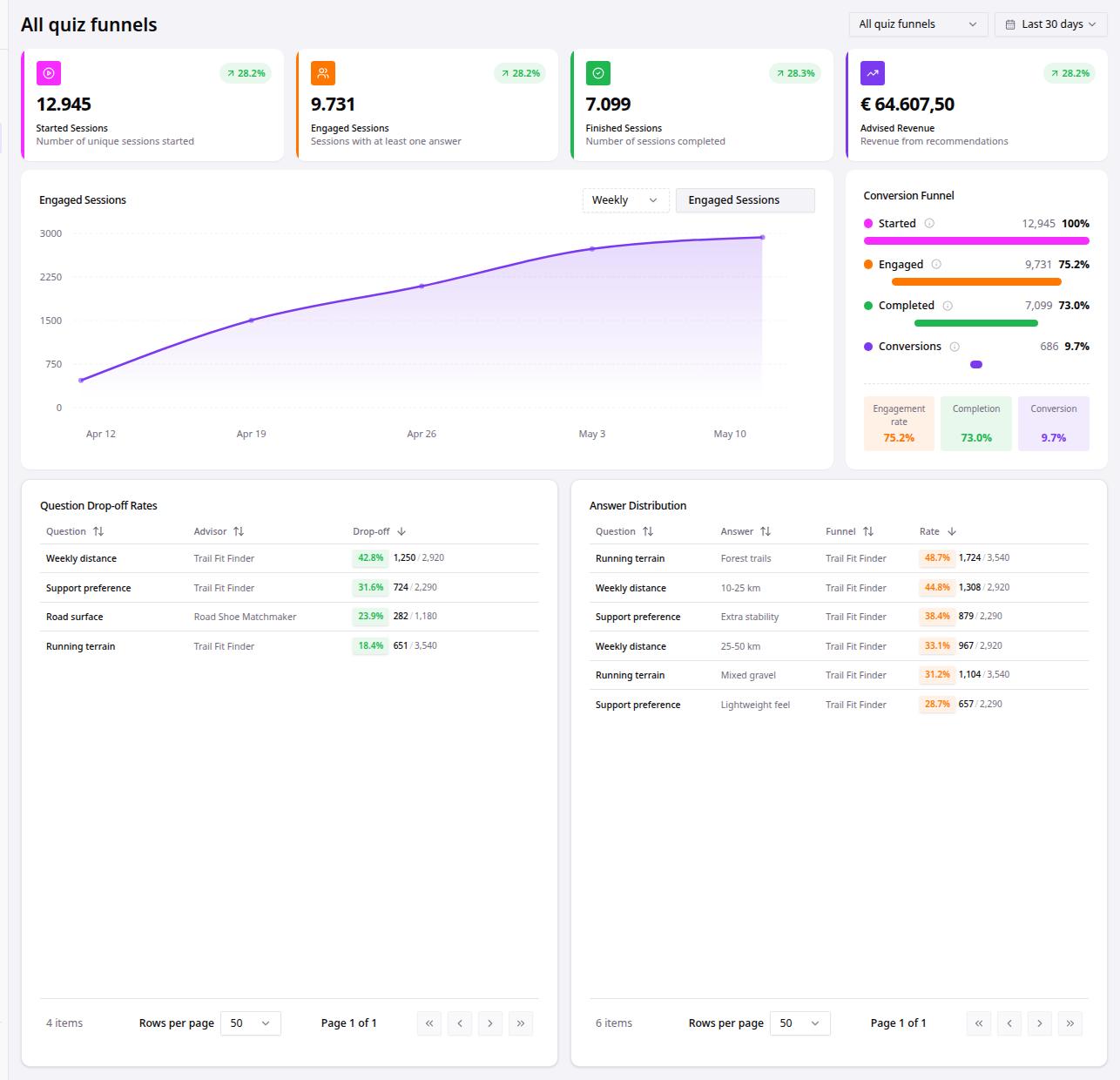Click the Engagement rate 75.2% tile
The height and width of the screenshot is (1080, 1120).
(899, 423)
